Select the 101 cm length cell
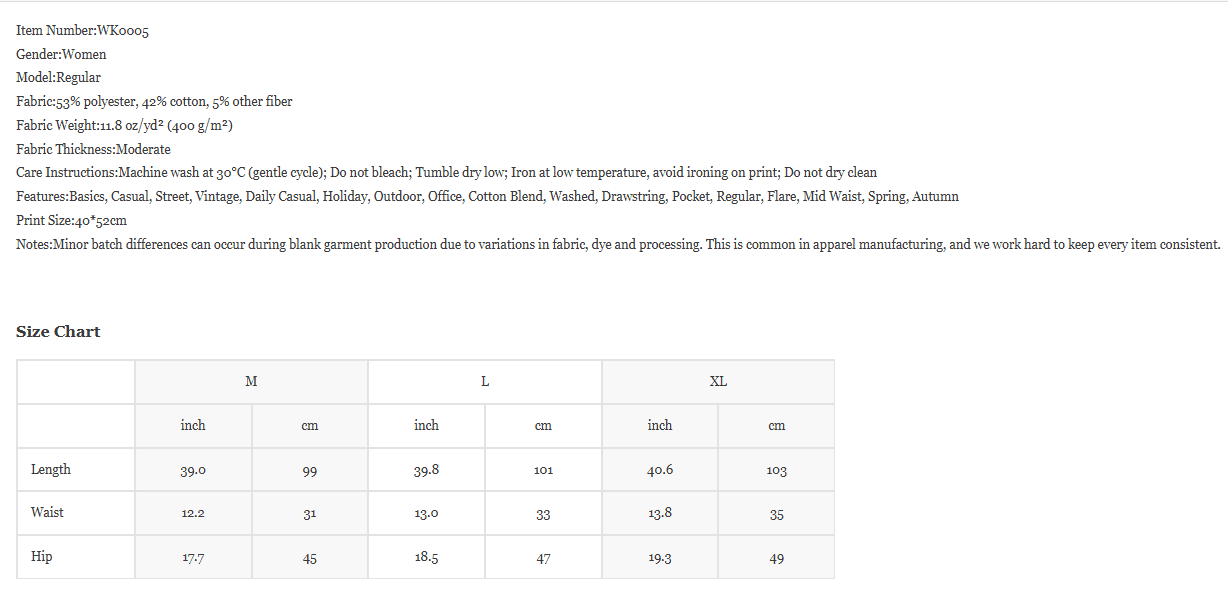The width and height of the screenshot is (1228, 613). [x=543, y=470]
